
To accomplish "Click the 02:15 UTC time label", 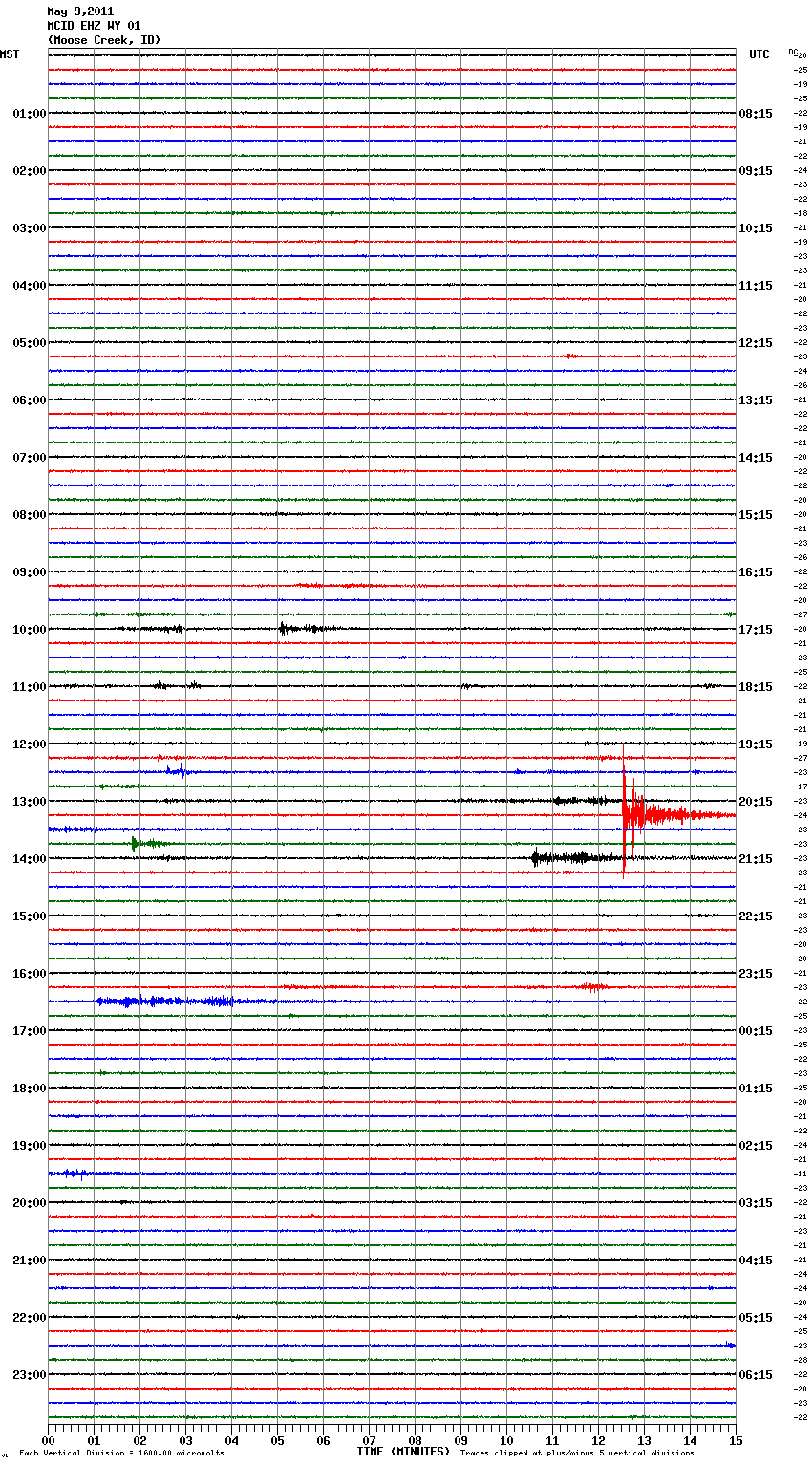I will point(756,1145).
